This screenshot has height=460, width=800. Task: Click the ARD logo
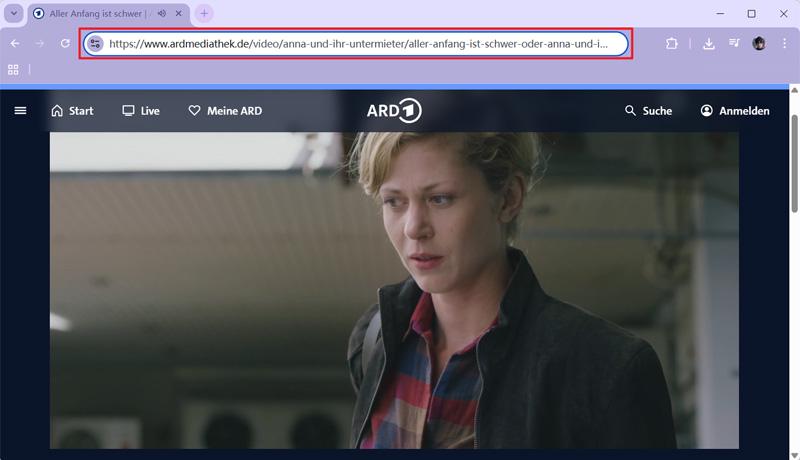(x=393, y=111)
